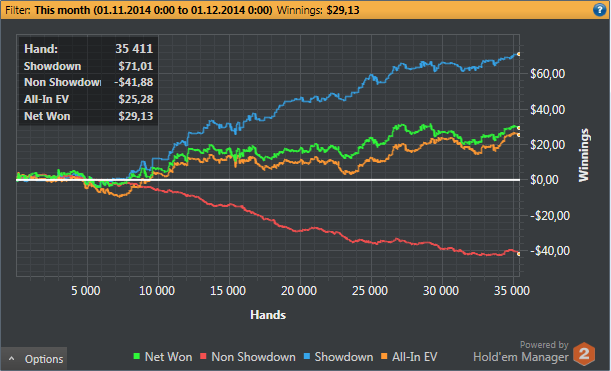The image size is (611, 371).
Task: Toggle the Net Won legend entry
Action: click(x=162, y=357)
